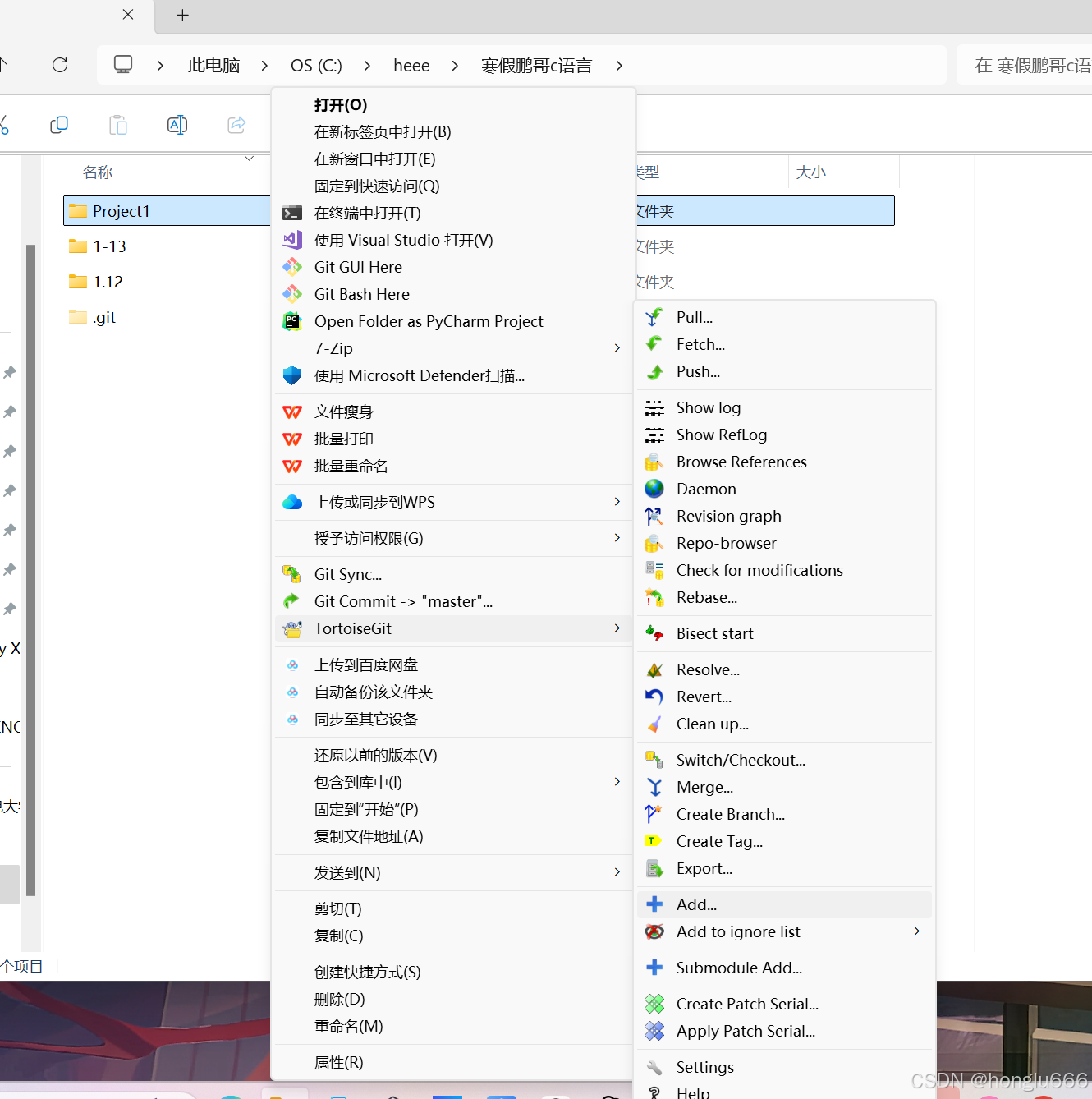This screenshot has height=1099, width=1092.
Task: Click the heee breadcrumb in the address bar
Action: point(411,66)
